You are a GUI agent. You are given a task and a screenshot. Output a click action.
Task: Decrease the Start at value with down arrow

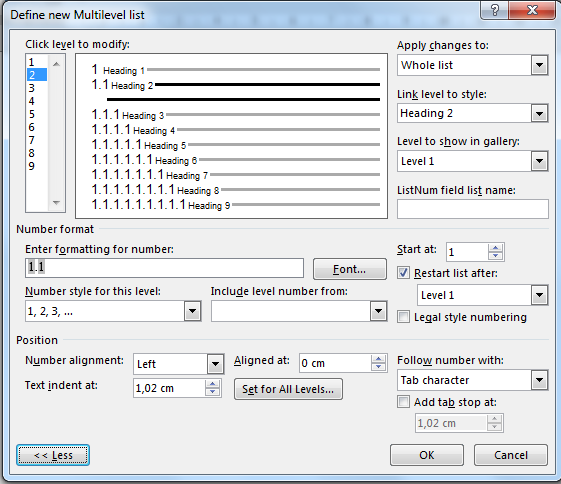pos(496,256)
